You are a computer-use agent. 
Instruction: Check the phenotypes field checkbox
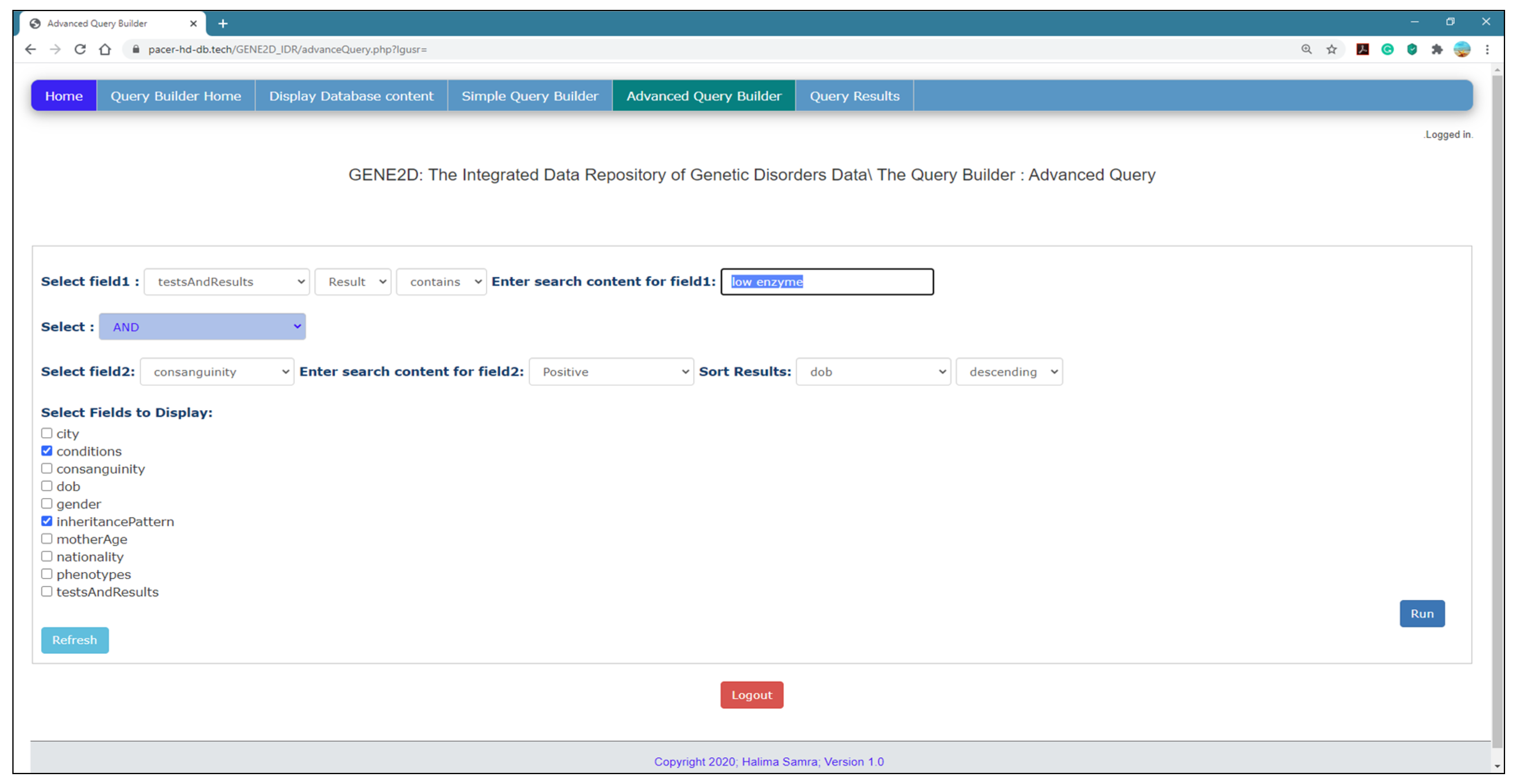coord(47,574)
